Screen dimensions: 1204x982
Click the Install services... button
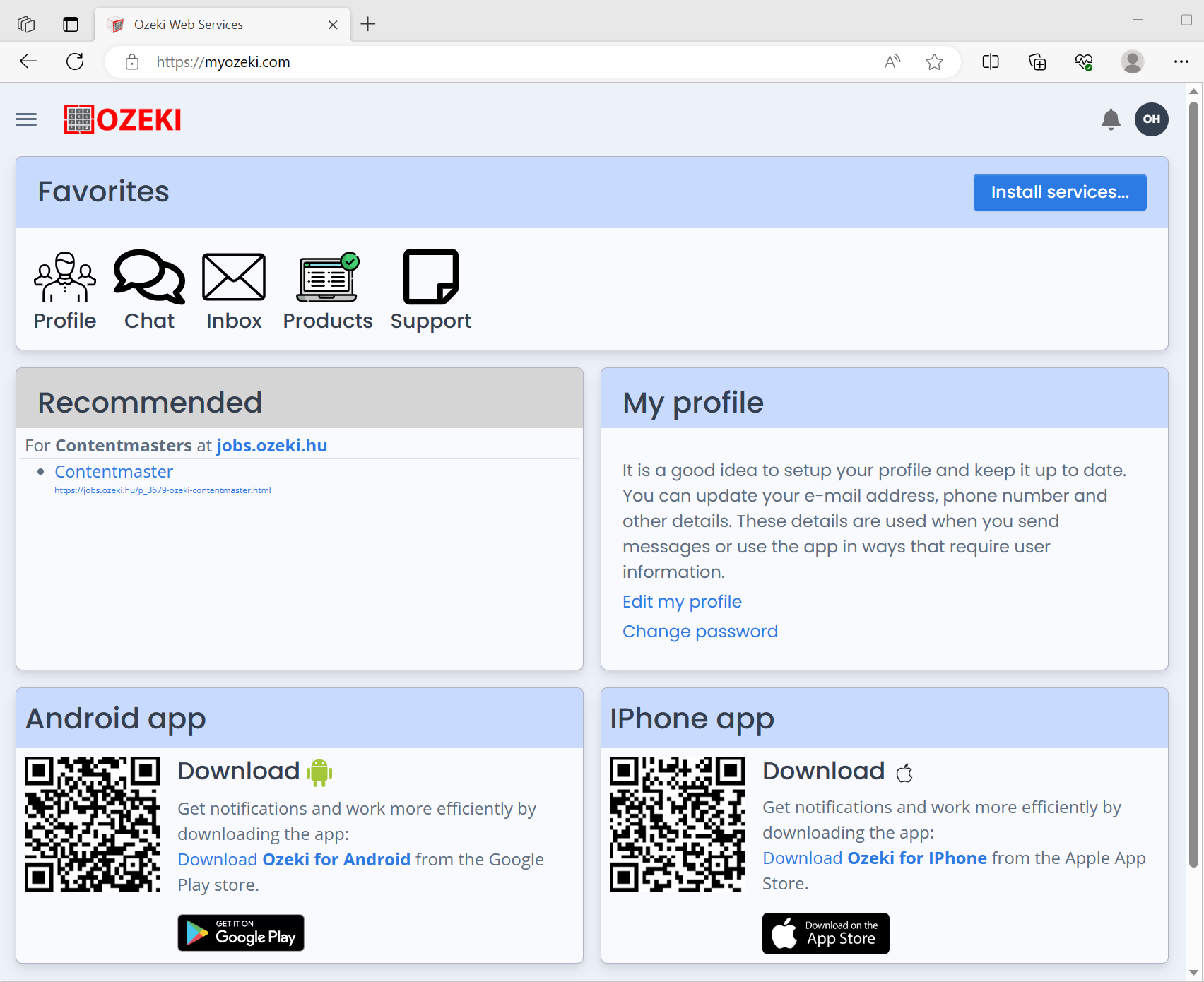pyautogui.click(x=1060, y=192)
